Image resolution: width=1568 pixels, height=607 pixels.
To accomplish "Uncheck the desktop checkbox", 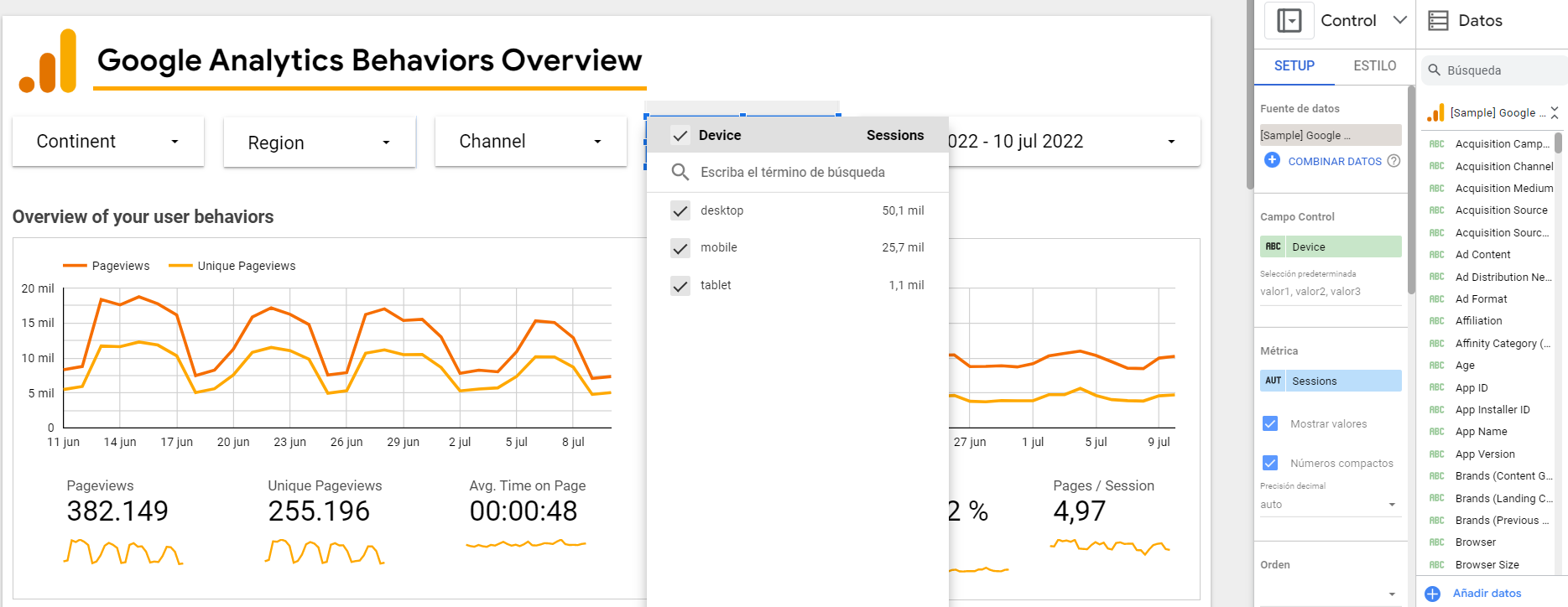I will coord(680,210).
